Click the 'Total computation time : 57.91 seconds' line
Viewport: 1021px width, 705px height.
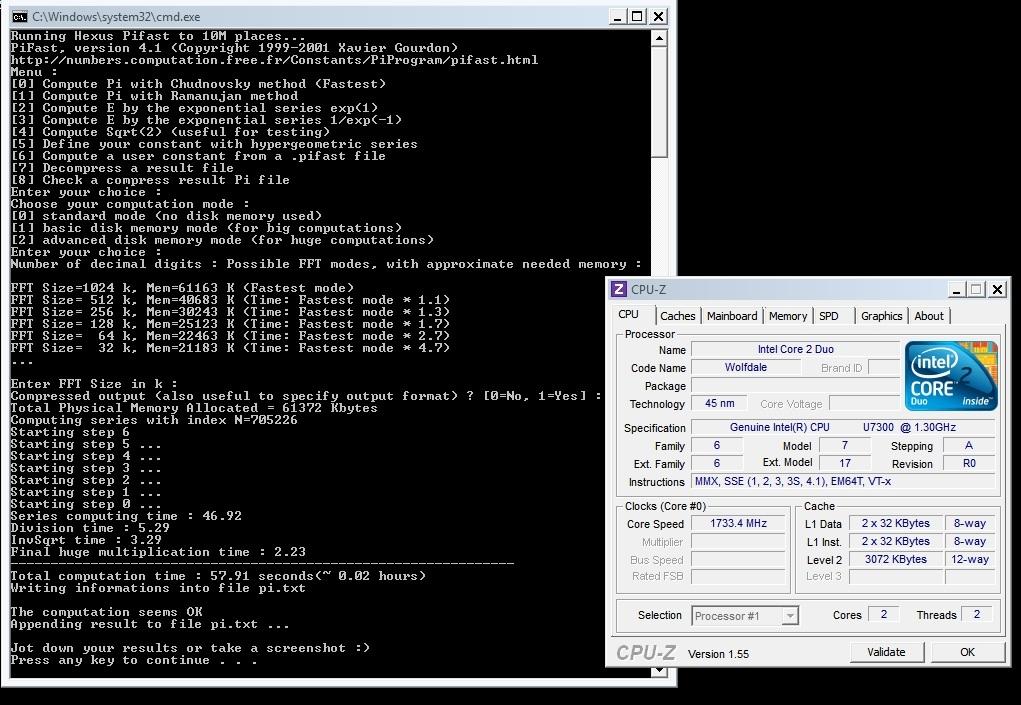click(218, 576)
